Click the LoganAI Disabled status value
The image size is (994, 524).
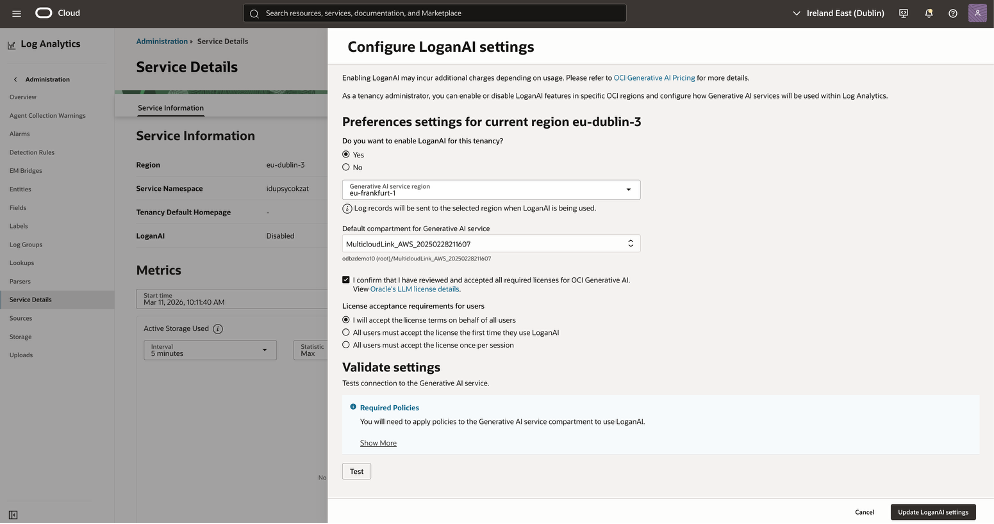280,236
